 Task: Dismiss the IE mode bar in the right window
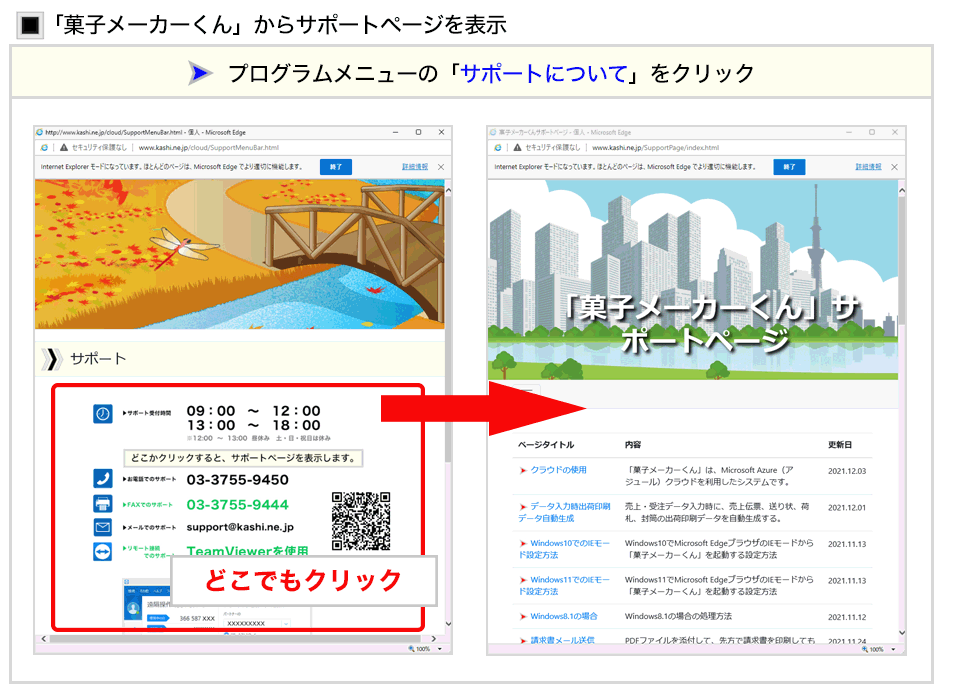click(x=894, y=167)
